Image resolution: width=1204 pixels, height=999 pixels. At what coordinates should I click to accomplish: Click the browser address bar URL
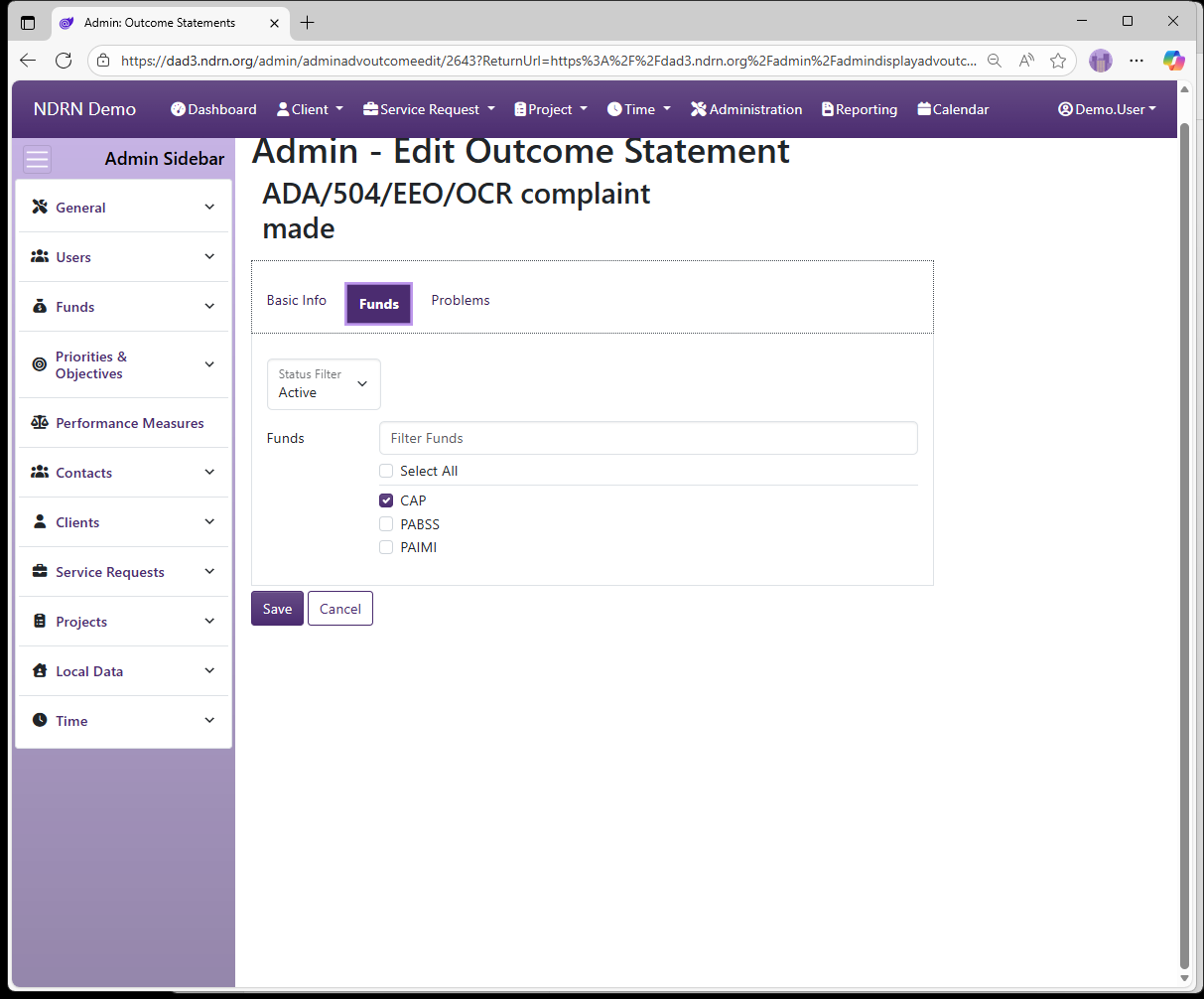[x=548, y=61]
